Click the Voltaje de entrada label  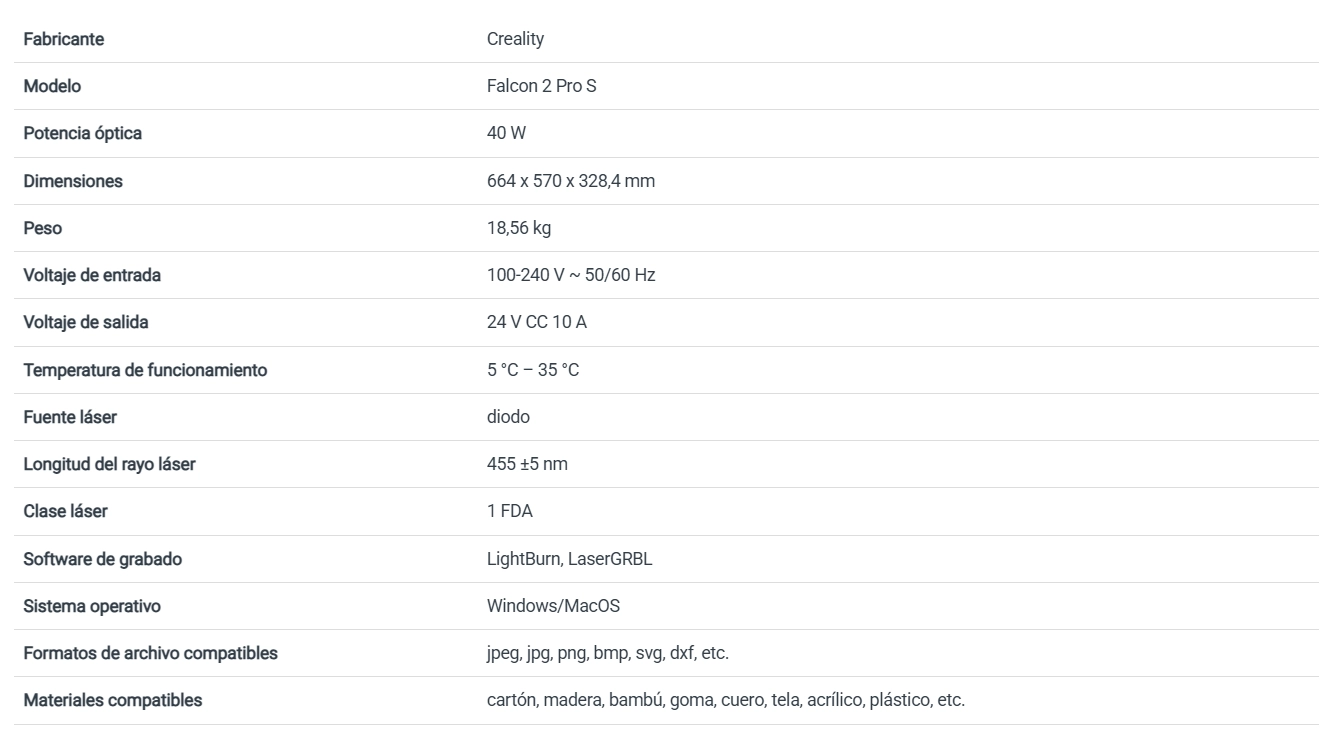92,275
